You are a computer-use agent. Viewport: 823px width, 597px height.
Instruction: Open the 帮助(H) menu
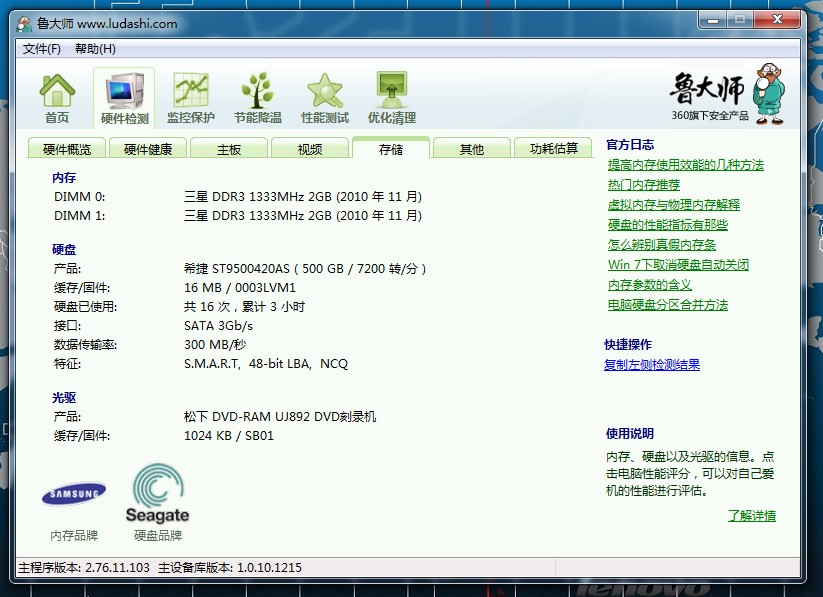click(95, 49)
